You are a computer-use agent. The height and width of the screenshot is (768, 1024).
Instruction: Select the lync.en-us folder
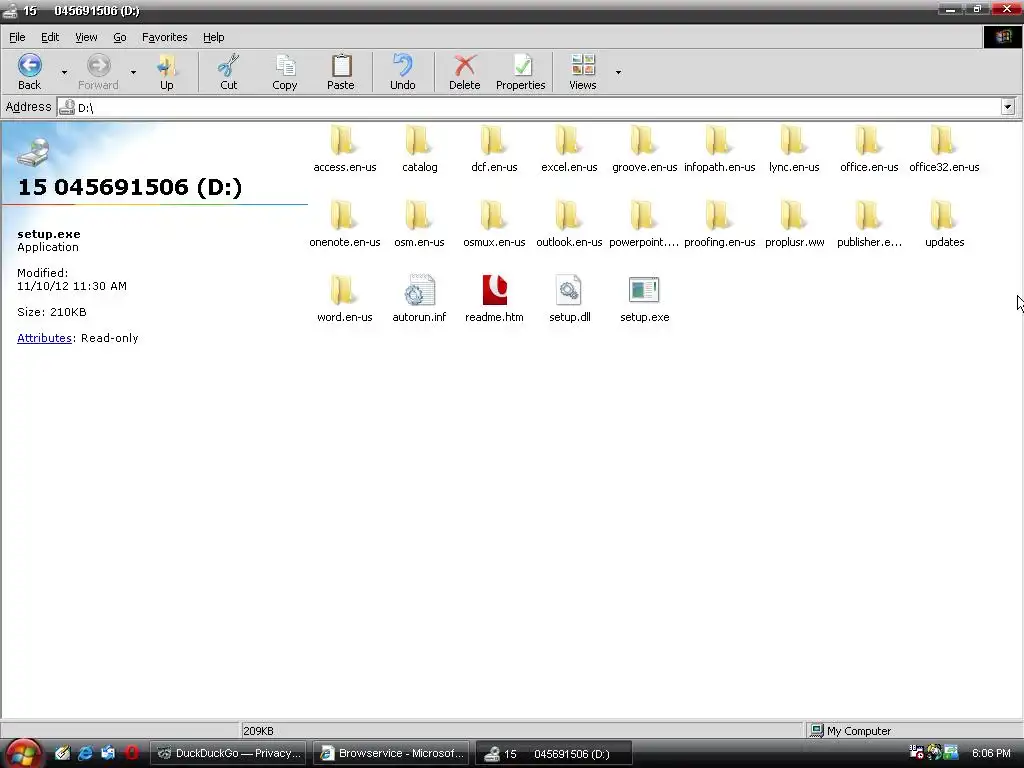point(793,149)
